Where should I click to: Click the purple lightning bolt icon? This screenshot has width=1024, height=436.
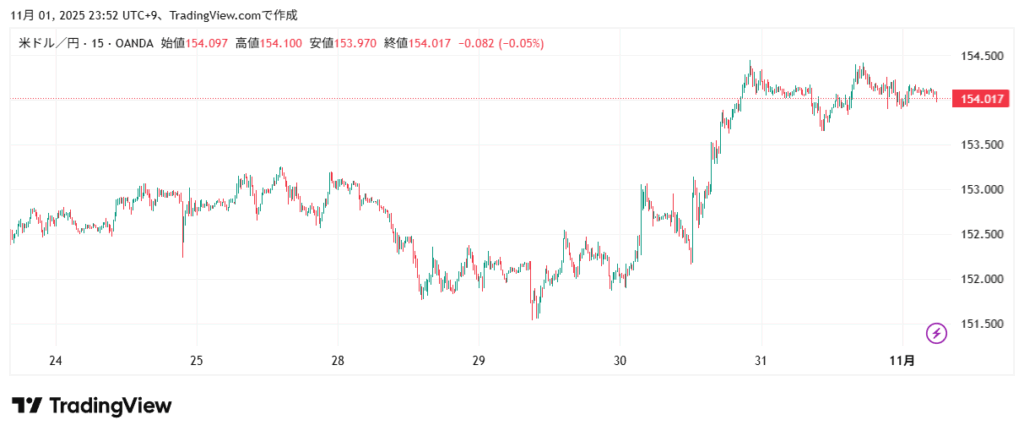pos(937,333)
